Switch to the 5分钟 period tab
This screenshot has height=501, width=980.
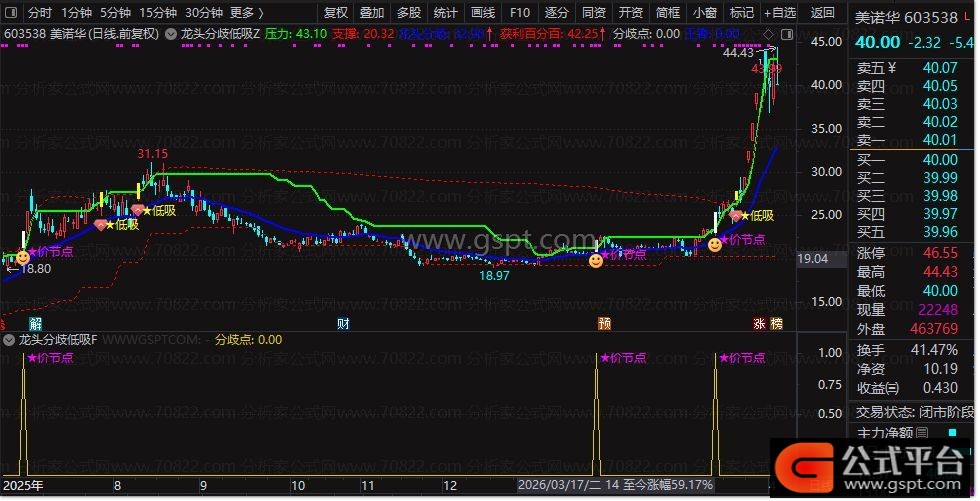(x=117, y=13)
